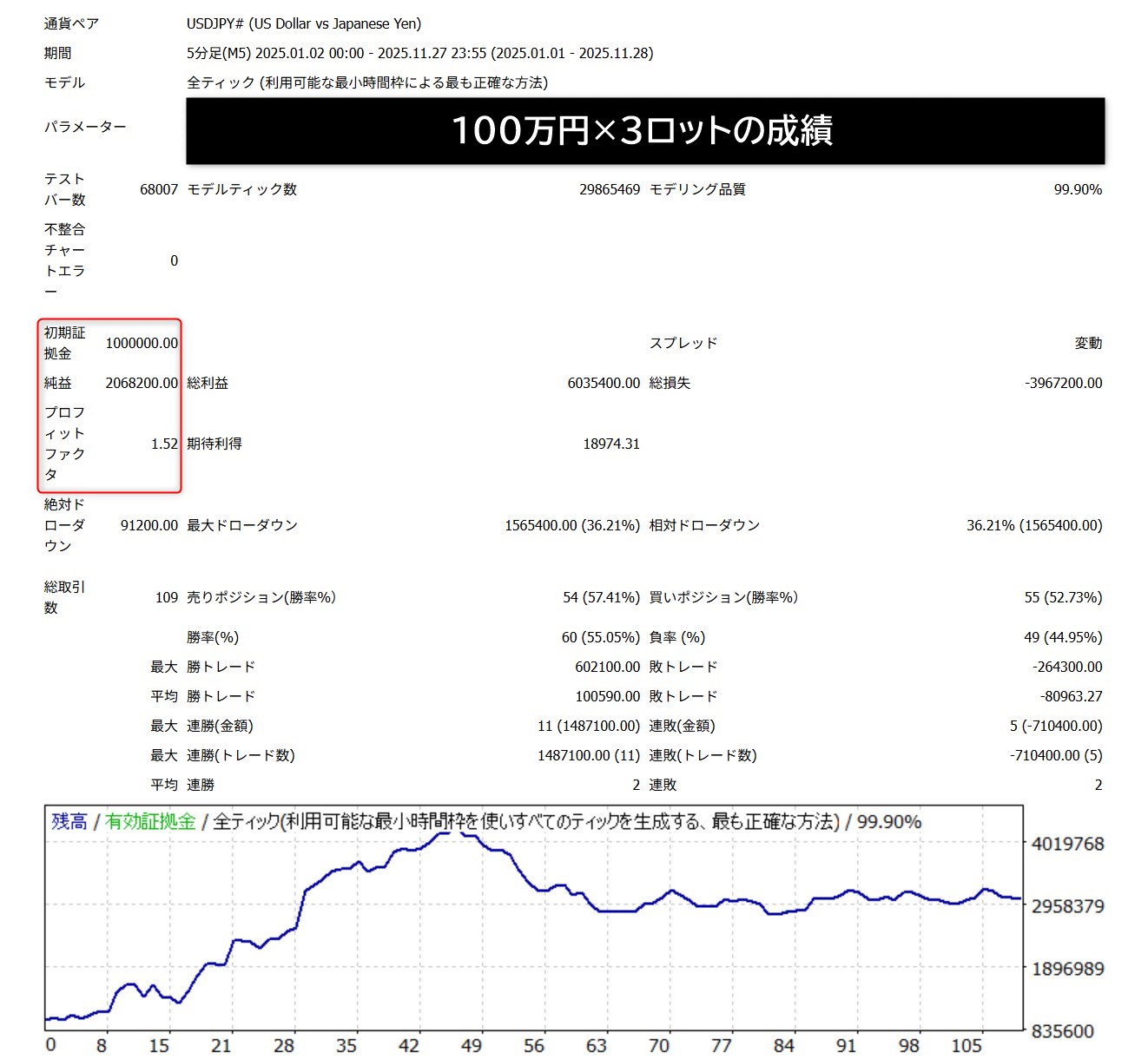Click the x-axis marker 49 on chart
1148x1059 pixels.
(472, 1045)
